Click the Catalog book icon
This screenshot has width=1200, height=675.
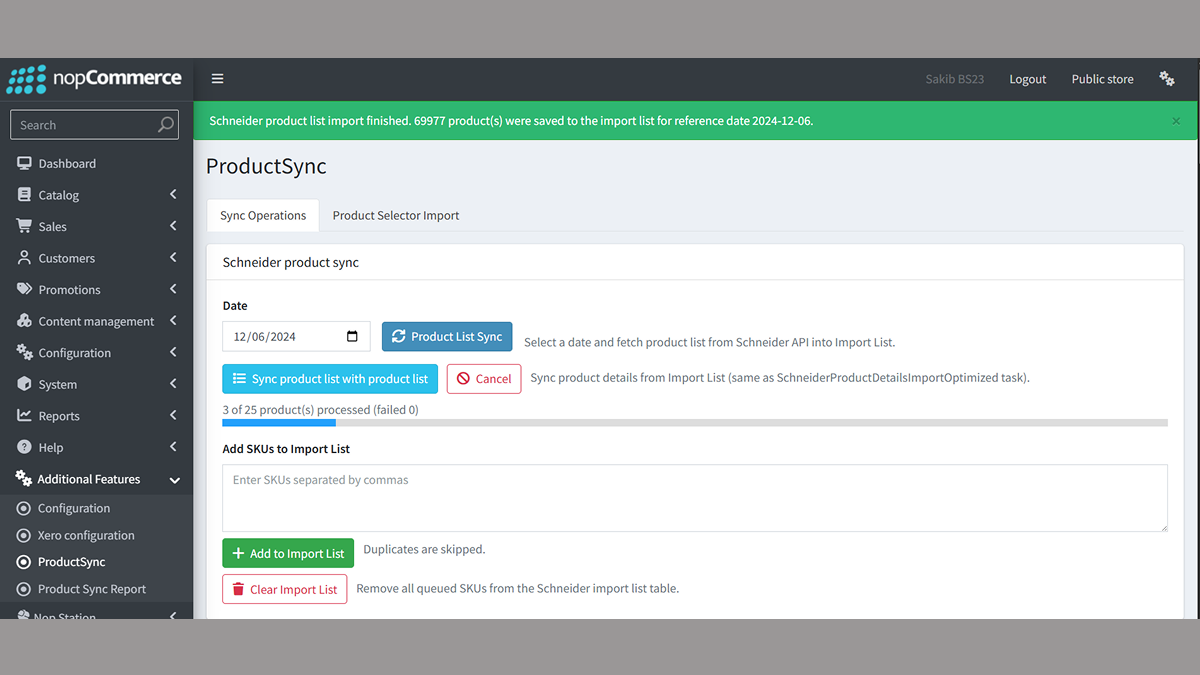(x=25, y=195)
